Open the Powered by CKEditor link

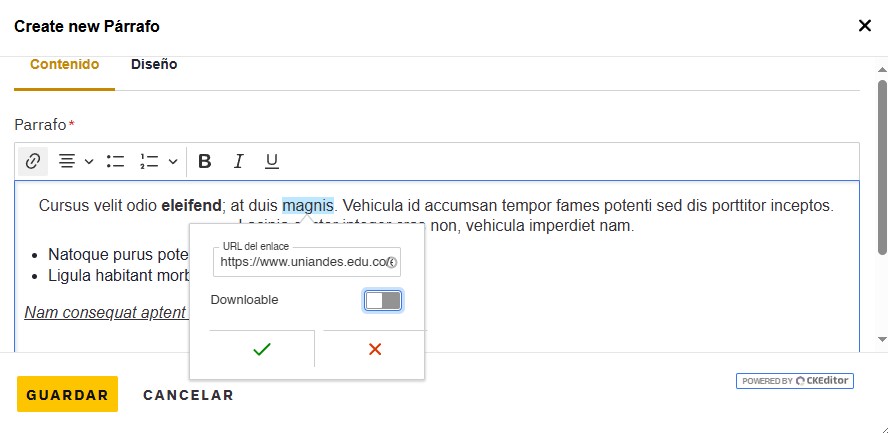pos(795,381)
